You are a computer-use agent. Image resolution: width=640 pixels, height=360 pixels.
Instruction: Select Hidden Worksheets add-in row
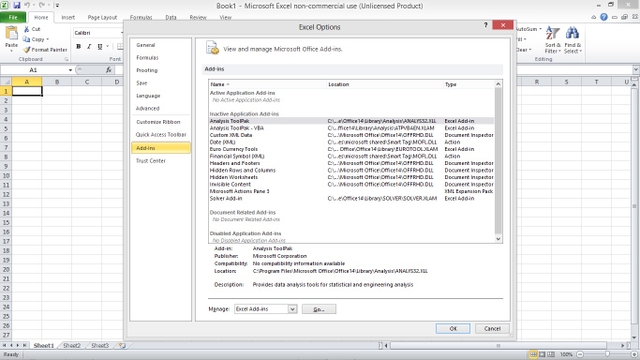(351, 177)
